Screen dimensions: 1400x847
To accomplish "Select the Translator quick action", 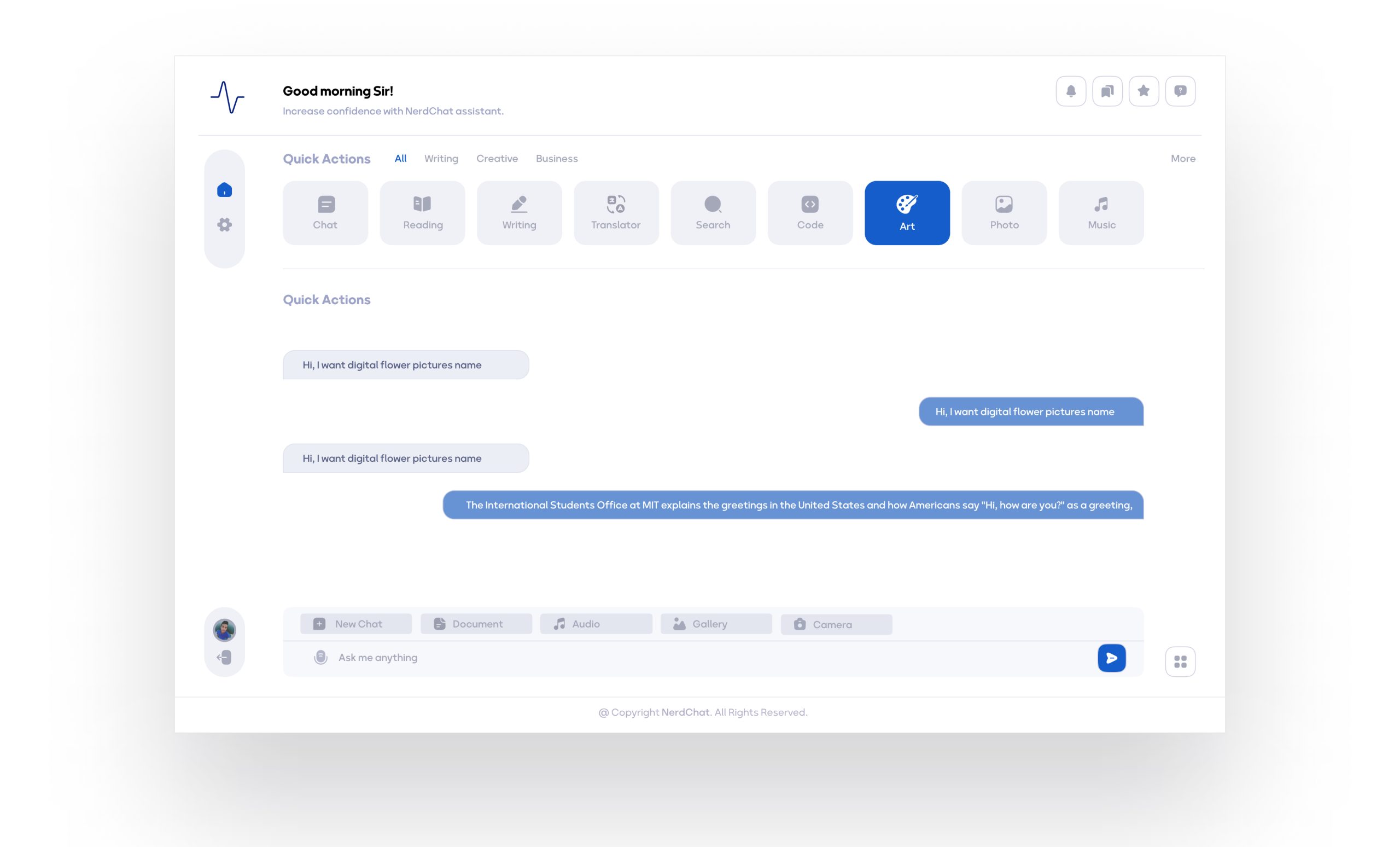I will coord(616,213).
